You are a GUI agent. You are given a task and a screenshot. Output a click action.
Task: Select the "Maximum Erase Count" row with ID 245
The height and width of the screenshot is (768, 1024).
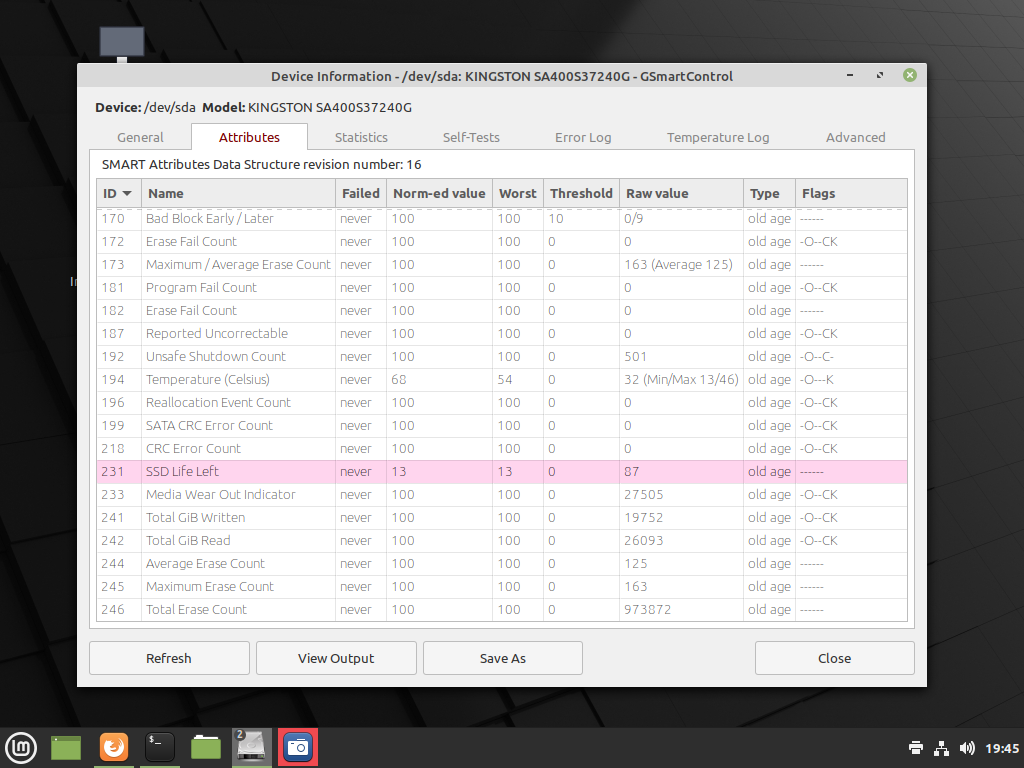coord(502,586)
